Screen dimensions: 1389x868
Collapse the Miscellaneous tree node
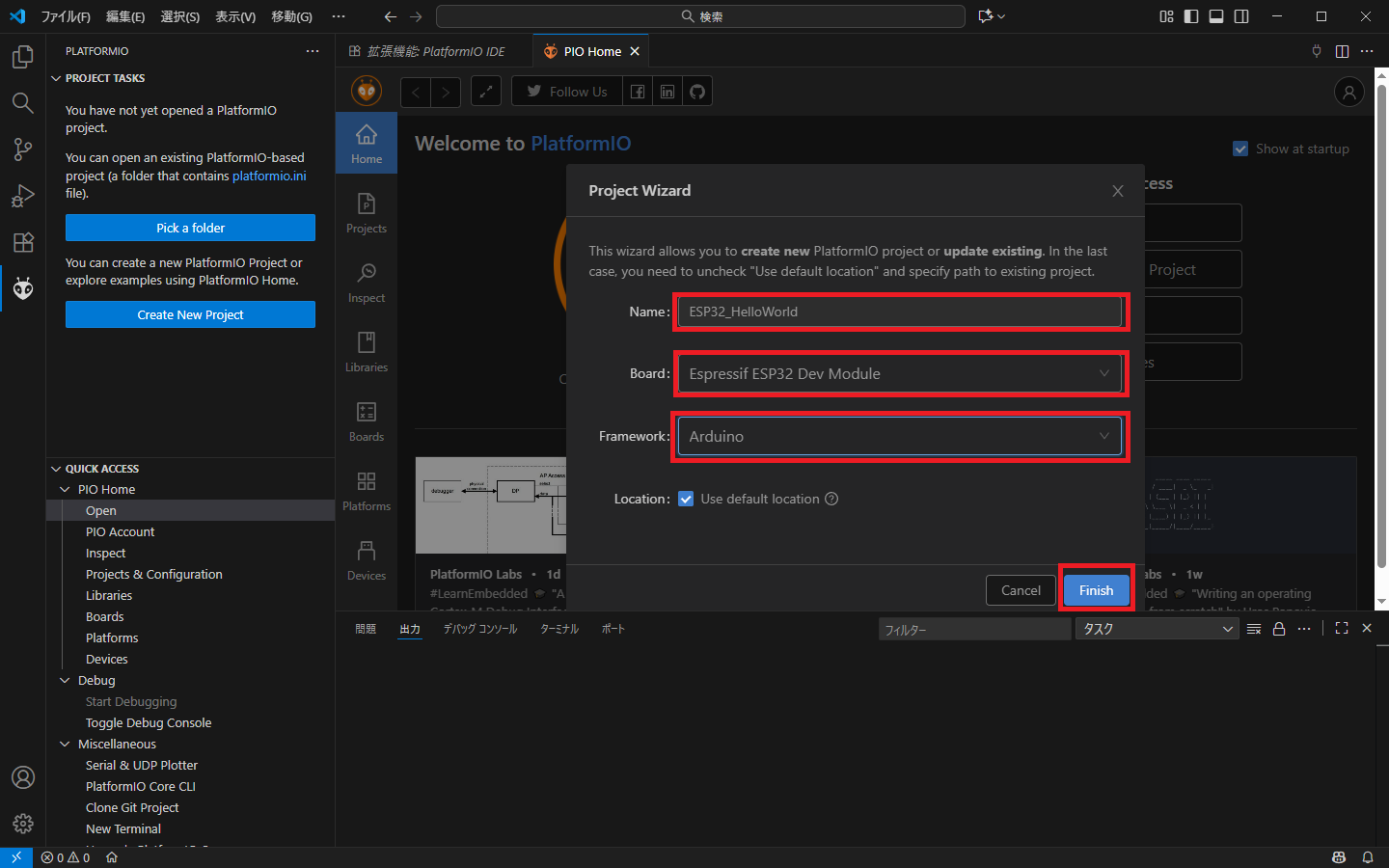(x=66, y=745)
